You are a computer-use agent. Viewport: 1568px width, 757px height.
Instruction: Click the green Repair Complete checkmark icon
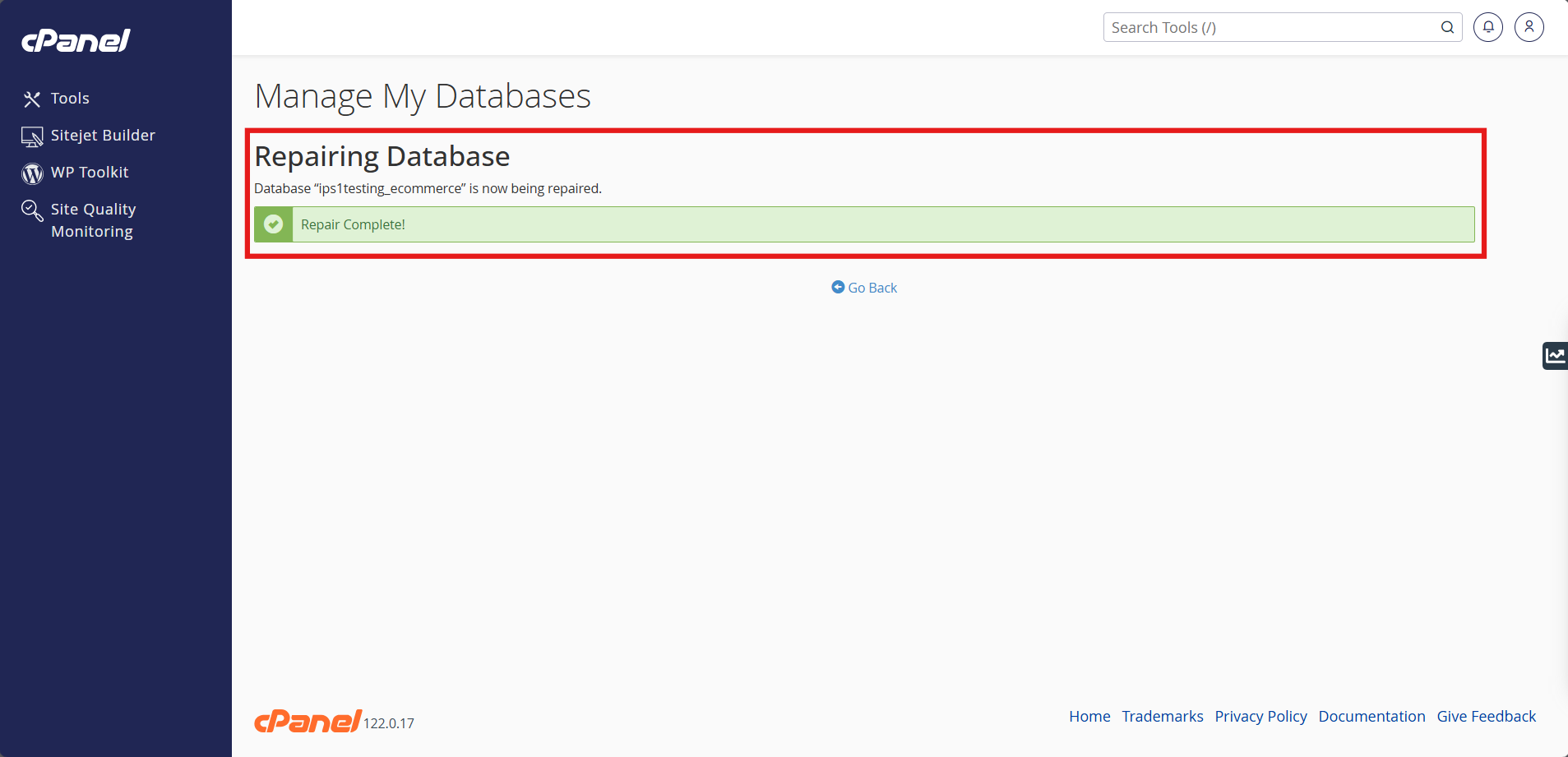coord(274,224)
